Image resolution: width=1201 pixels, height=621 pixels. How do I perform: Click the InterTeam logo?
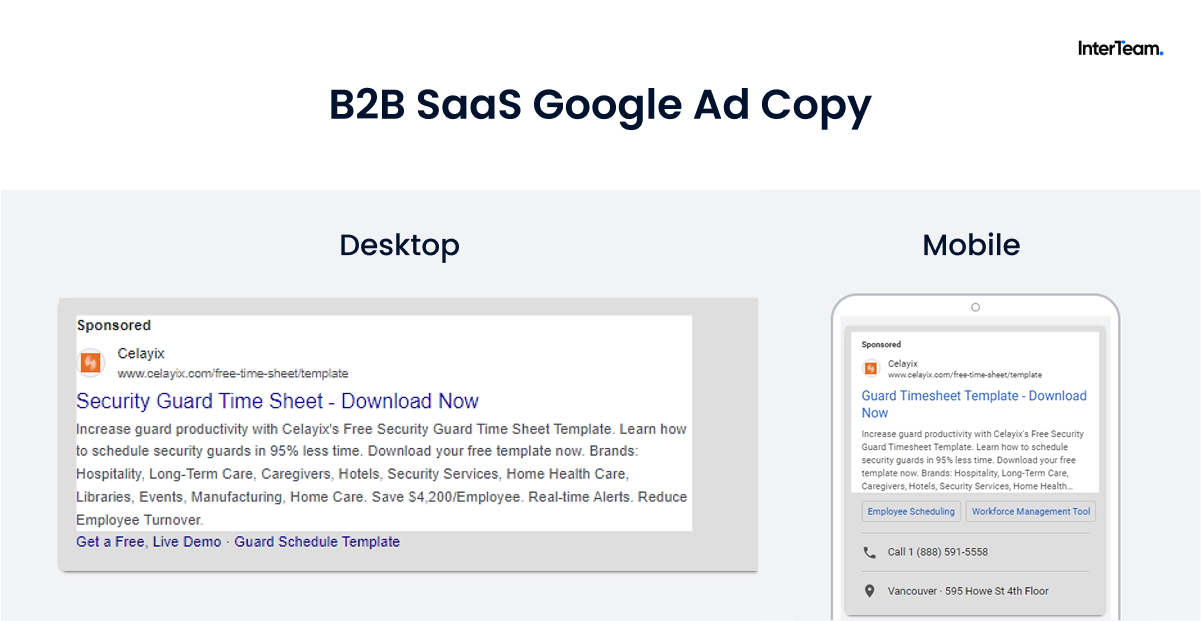(1120, 48)
